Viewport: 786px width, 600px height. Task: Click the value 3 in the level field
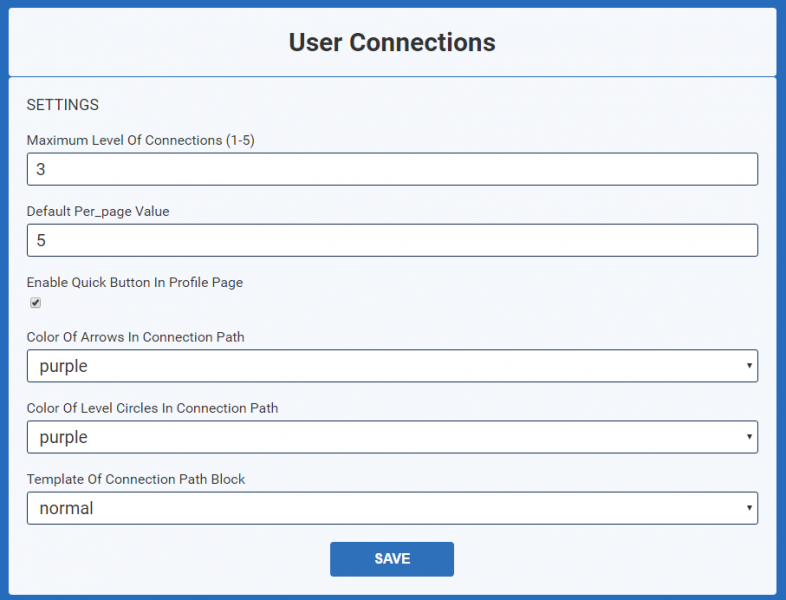[x=41, y=169]
